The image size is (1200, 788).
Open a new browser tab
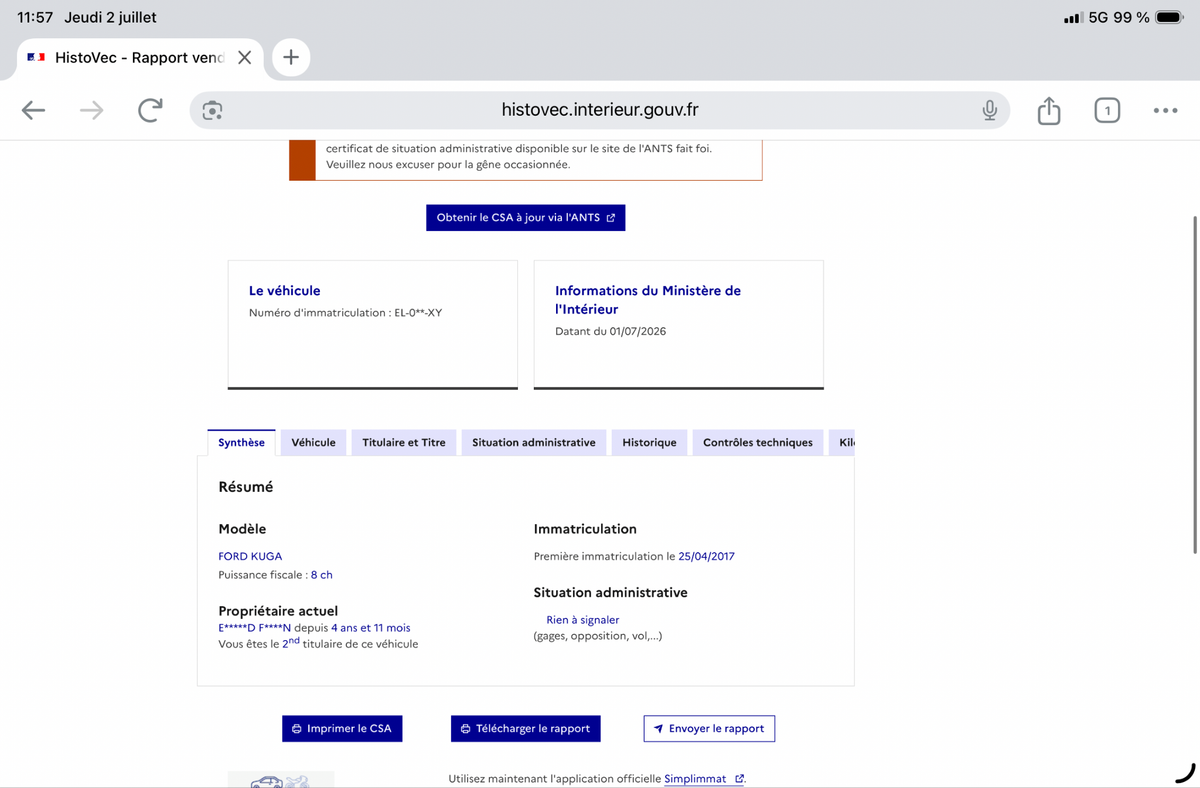[x=290, y=57]
